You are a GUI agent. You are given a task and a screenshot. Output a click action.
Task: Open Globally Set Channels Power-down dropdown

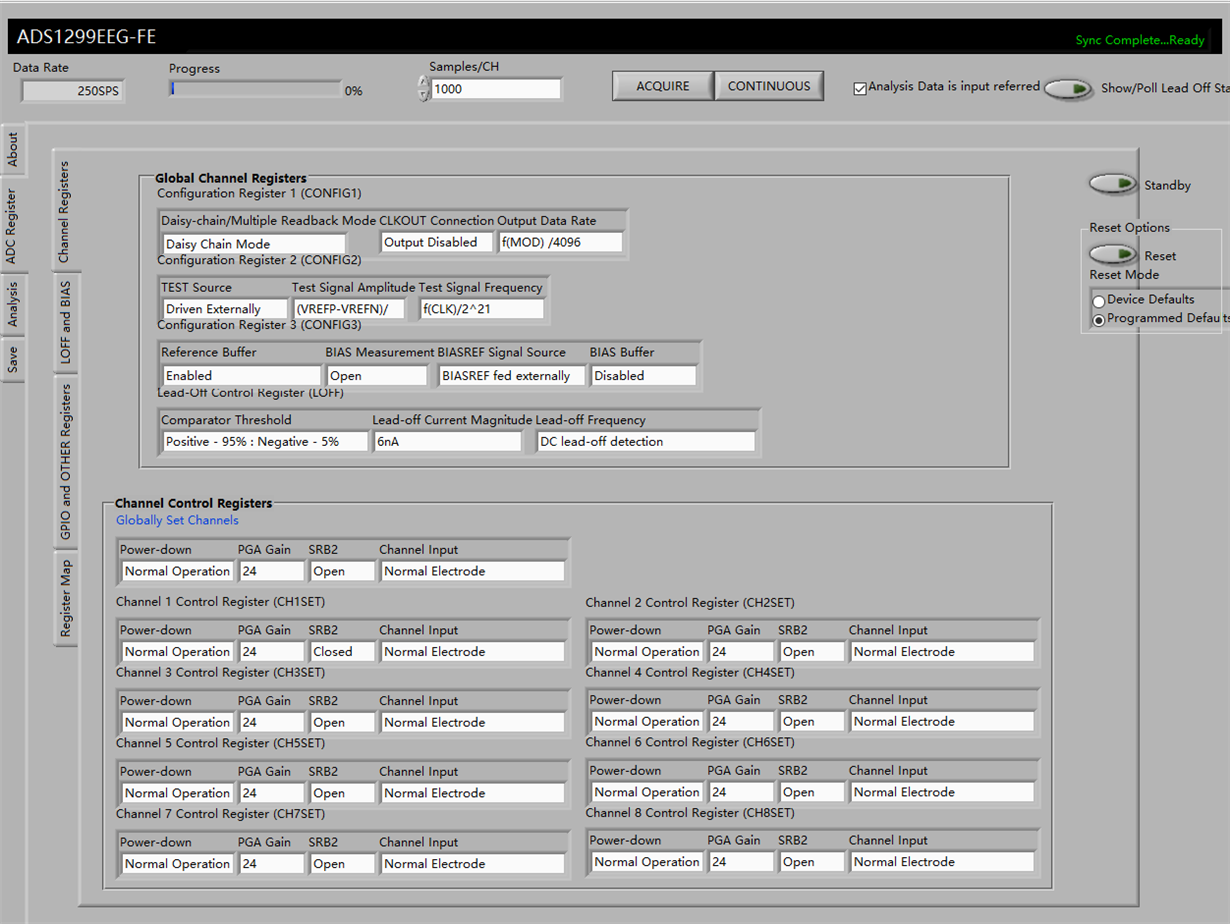177,572
